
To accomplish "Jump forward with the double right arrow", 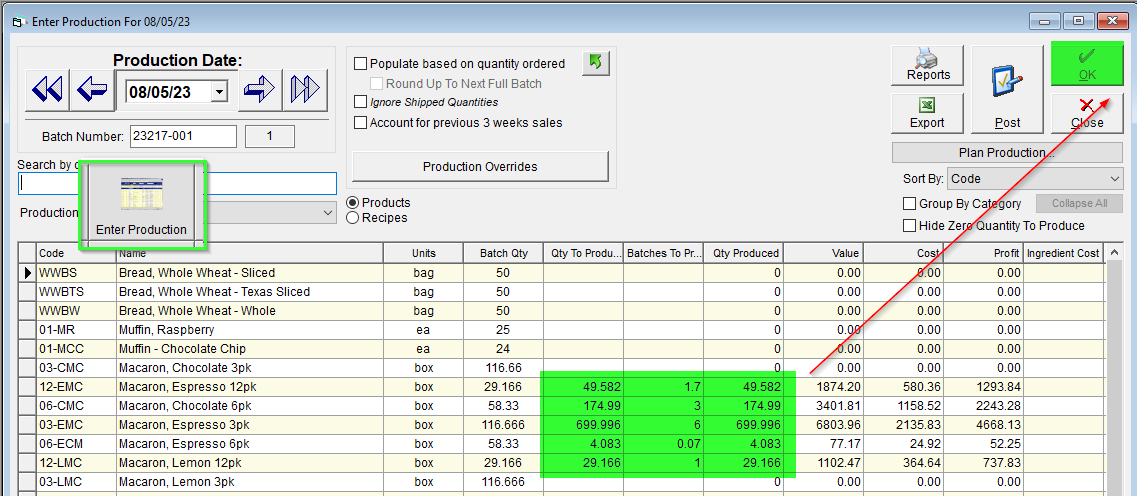I will pyautogui.click(x=305, y=89).
